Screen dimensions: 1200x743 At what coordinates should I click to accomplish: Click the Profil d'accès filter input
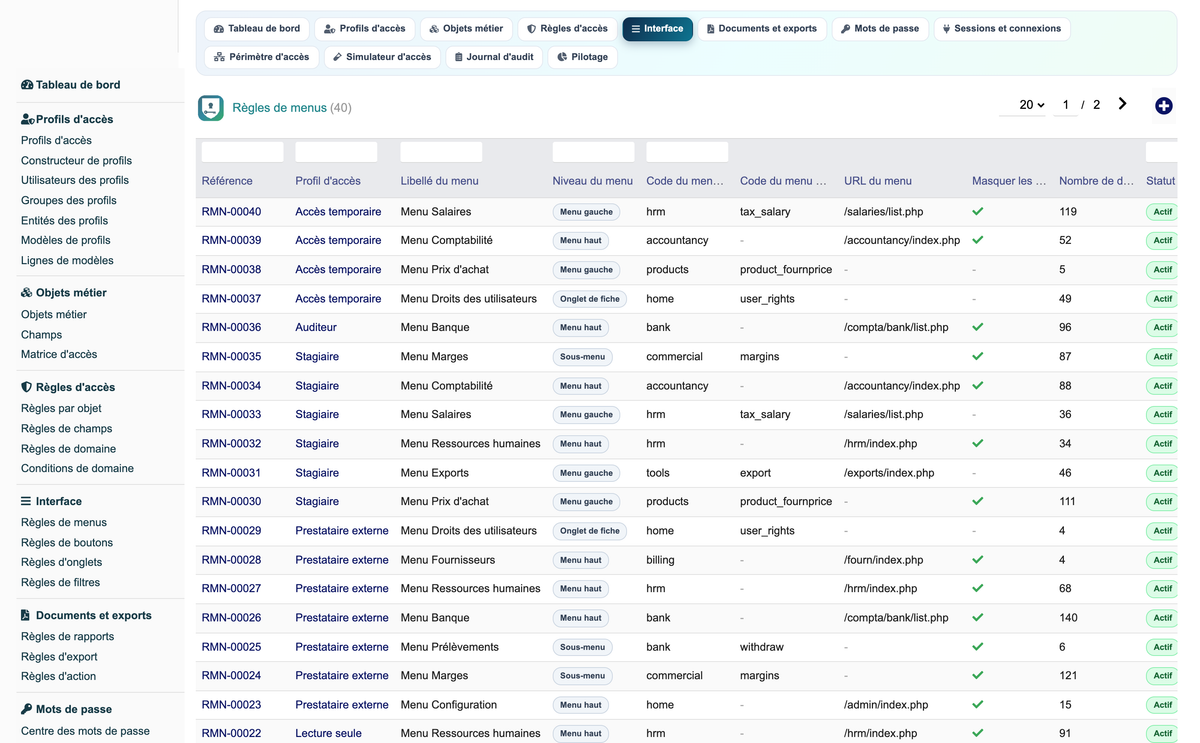(x=337, y=152)
